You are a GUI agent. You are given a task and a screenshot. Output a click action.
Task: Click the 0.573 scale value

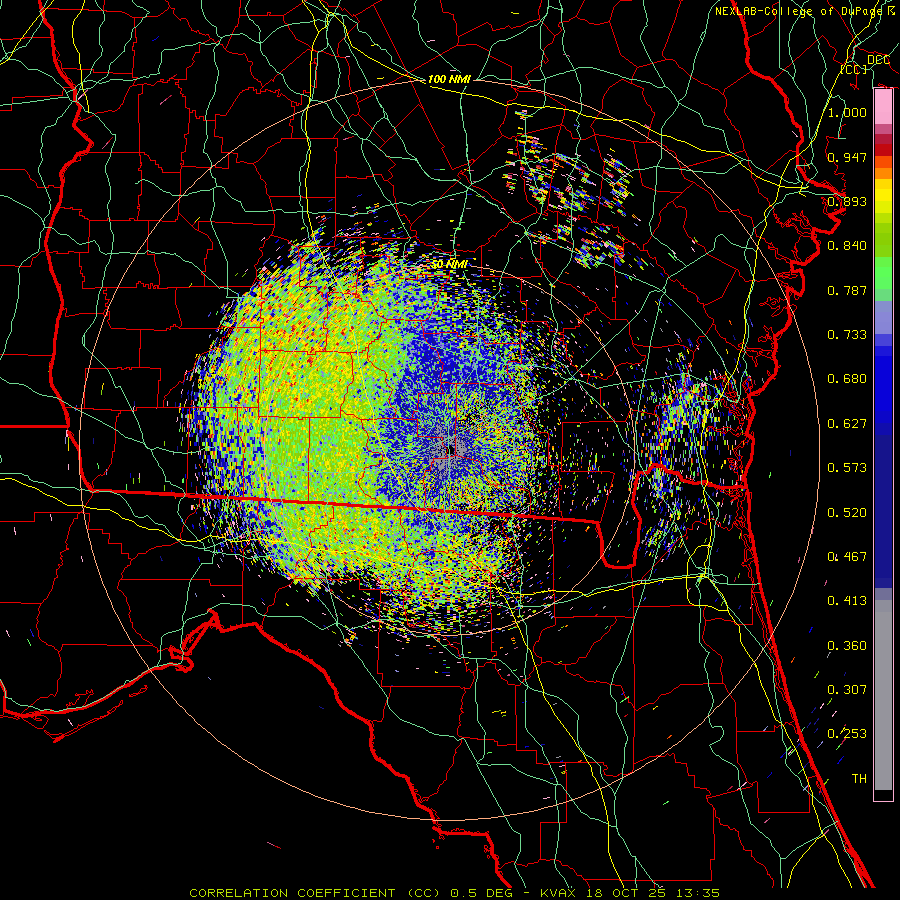(x=847, y=468)
